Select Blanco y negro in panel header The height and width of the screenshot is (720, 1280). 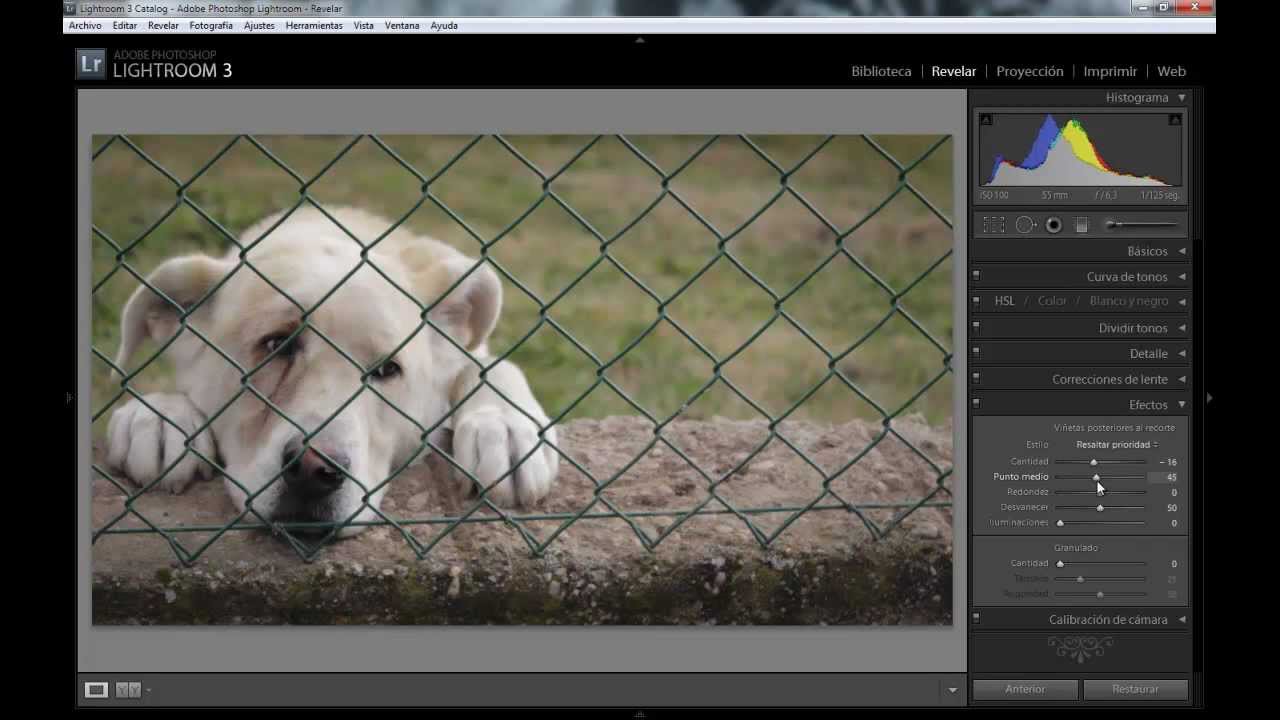coord(1129,301)
